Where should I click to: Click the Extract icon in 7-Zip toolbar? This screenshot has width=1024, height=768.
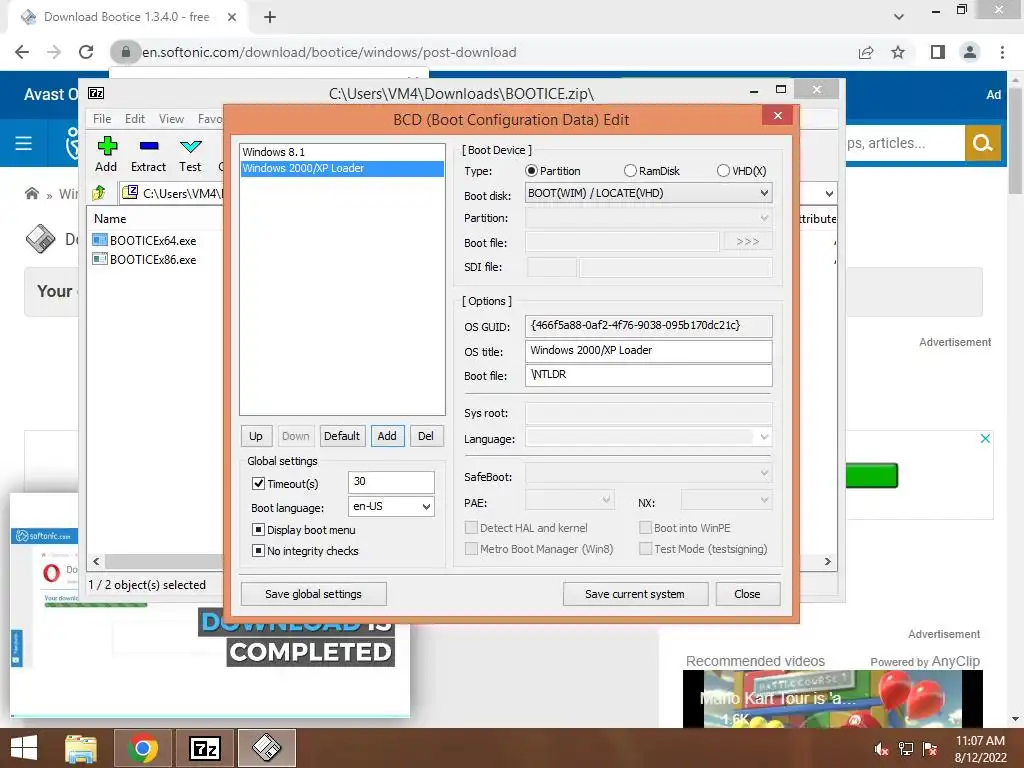pyautogui.click(x=149, y=146)
